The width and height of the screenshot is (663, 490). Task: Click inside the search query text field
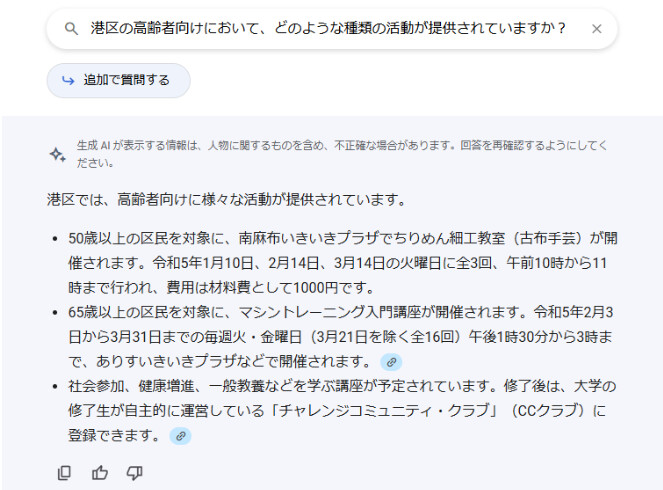[x=328, y=28]
